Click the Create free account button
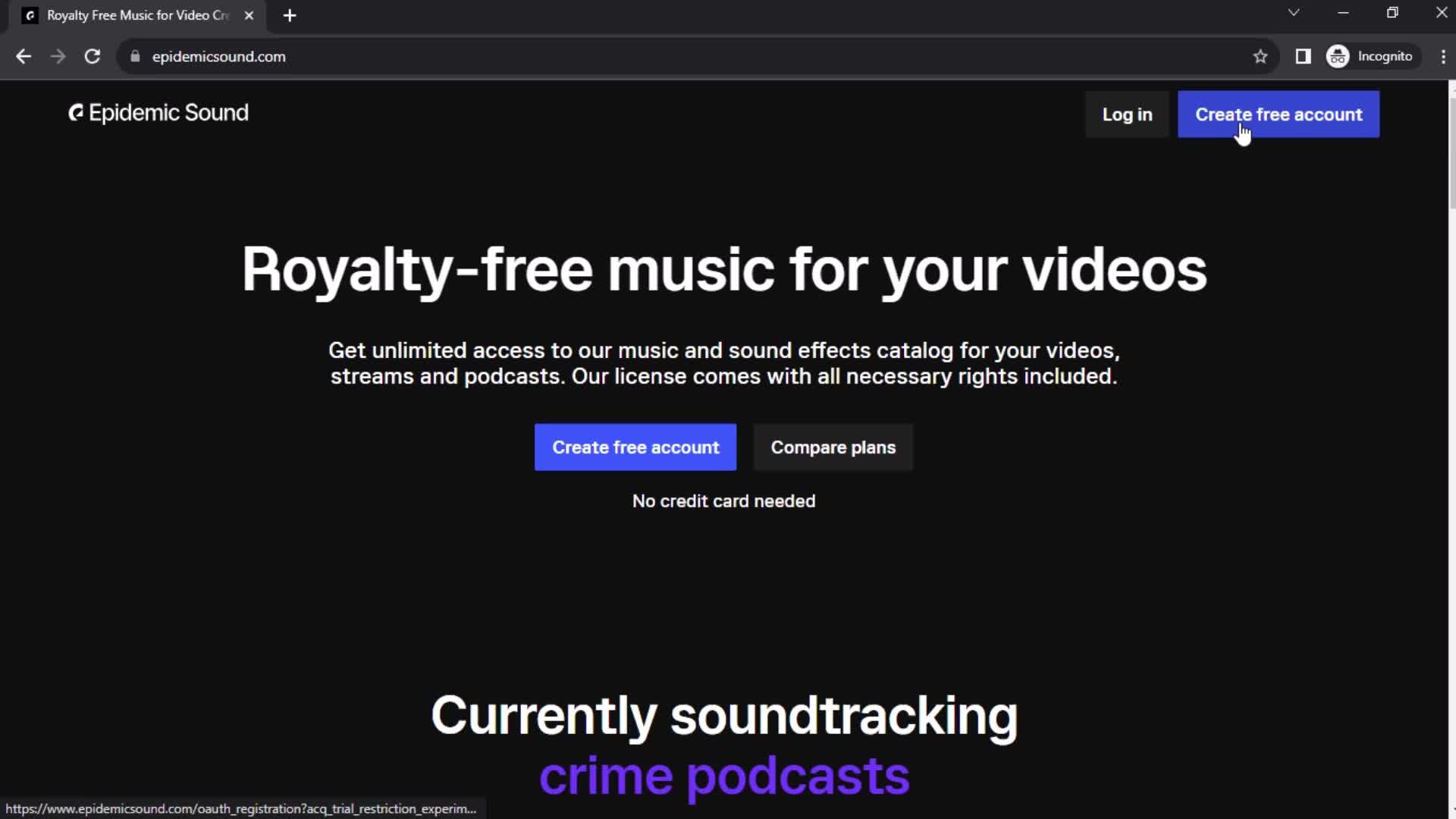This screenshot has width=1456, height=819. pyautogui.click(x=1279, y=114)
